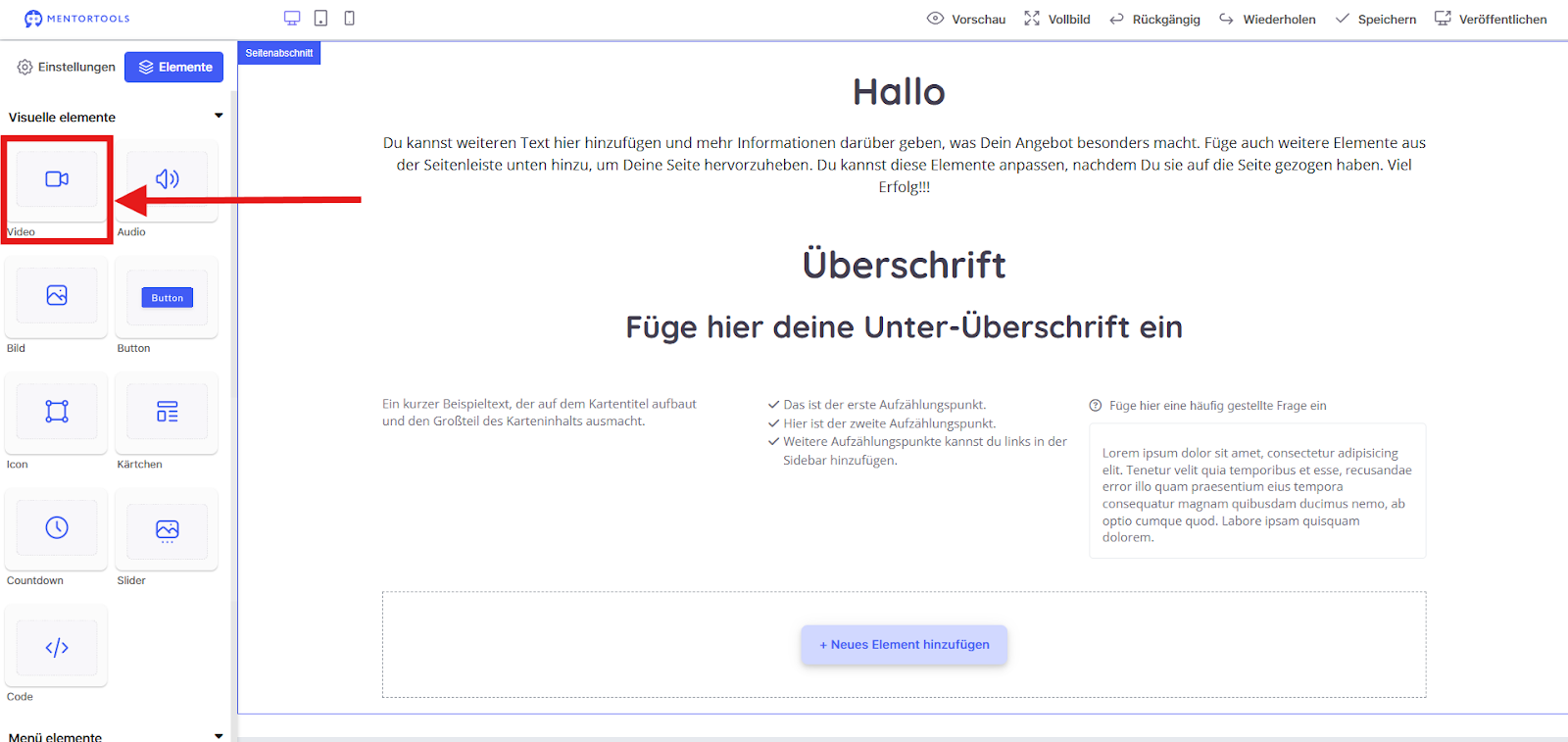Collapse the Visuelle elemente section
1568x742 pixels.
tap(219, 116)
